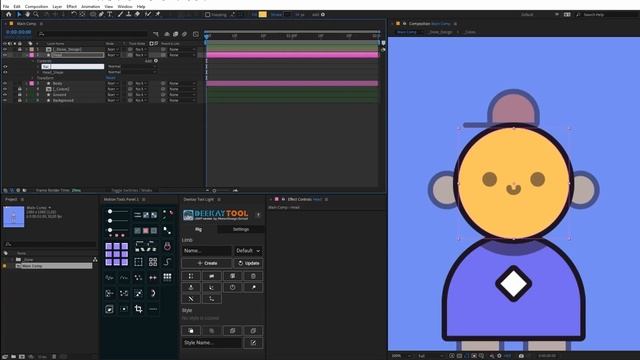Click the new folder icon in Project panel
640x360 pixels.
[x=13, y=356]
